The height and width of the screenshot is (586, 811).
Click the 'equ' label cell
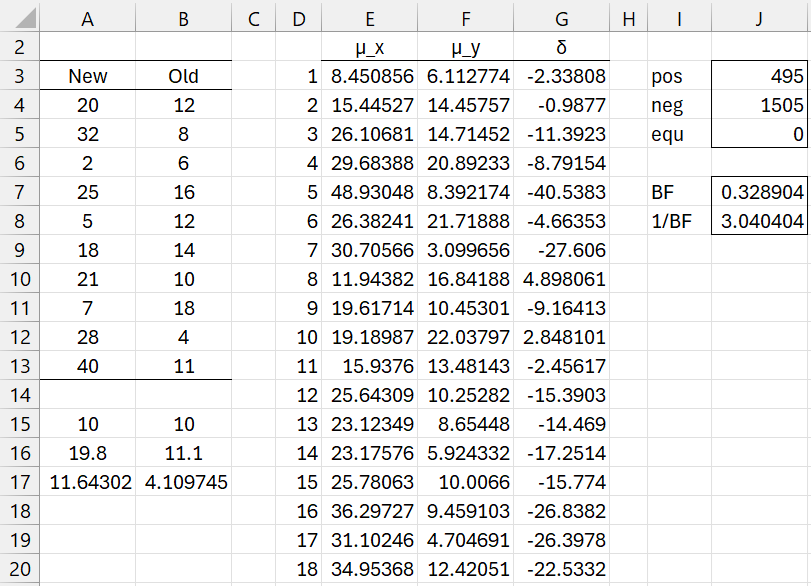(679, 134)
